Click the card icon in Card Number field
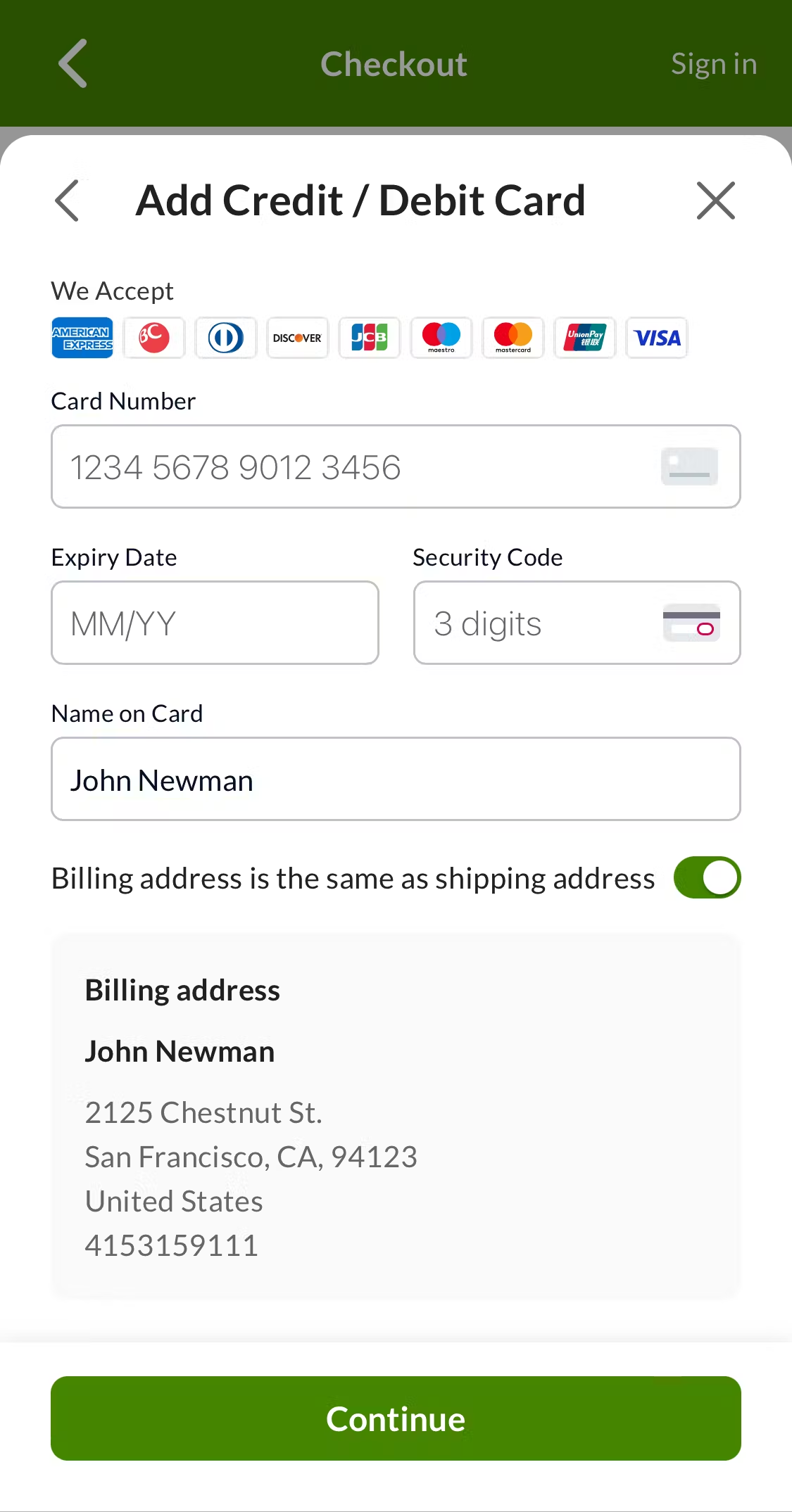Screen dimensions: 792x1512 coord(689,467)
